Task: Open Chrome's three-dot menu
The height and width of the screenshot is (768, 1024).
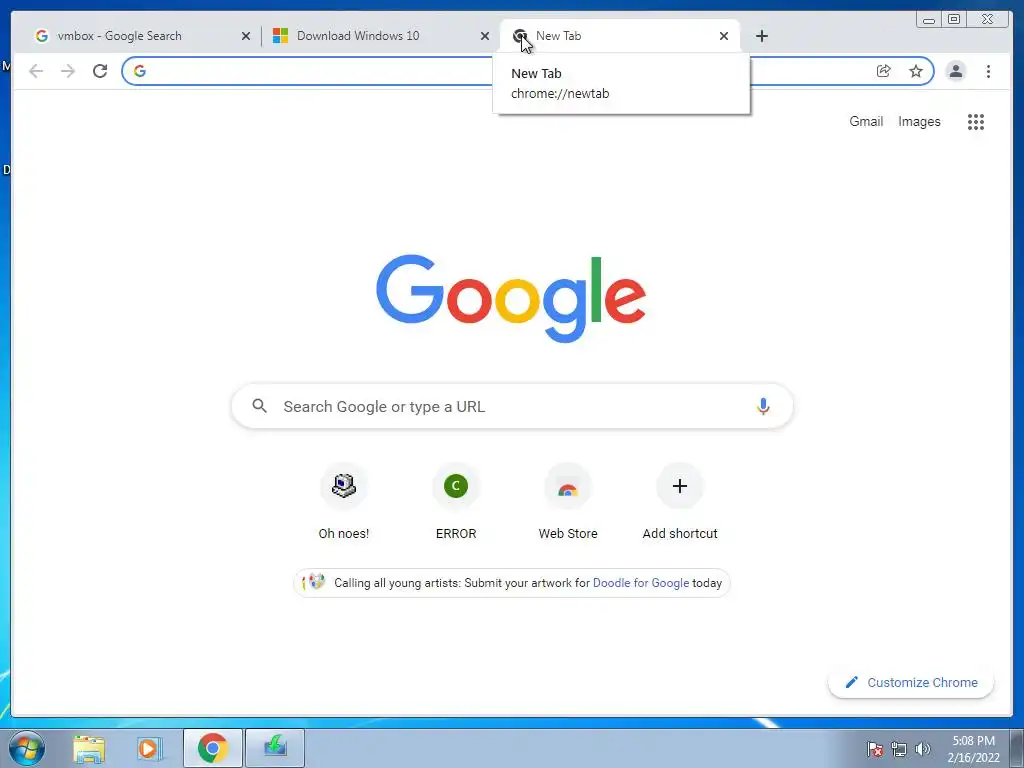Action: [x=988, y=71]
